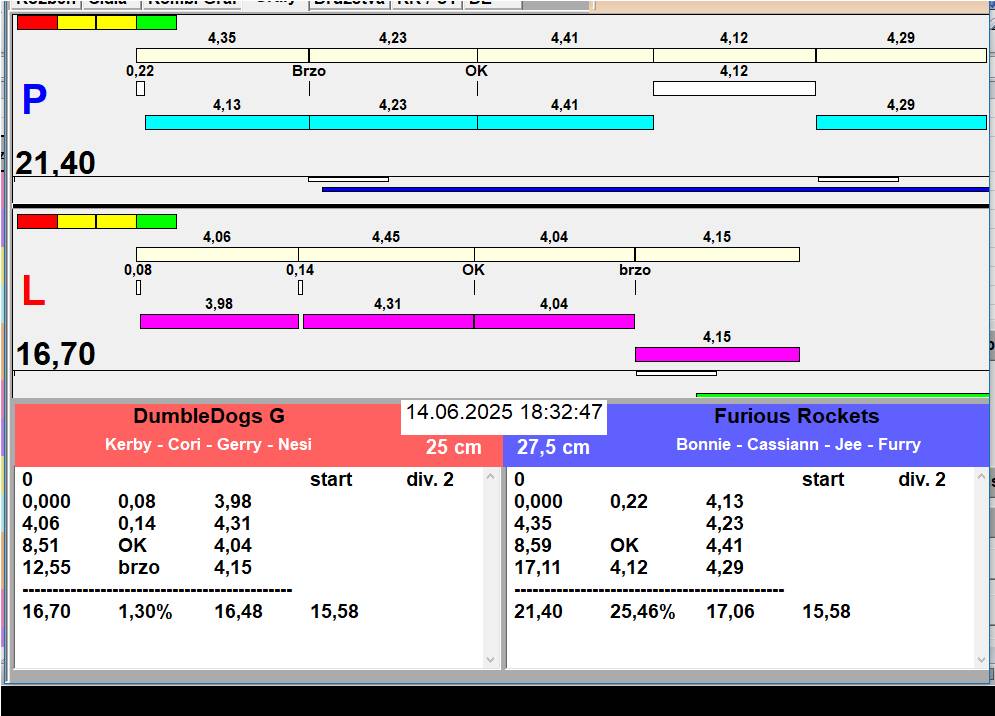995x716 pixels.
Task: Click 'Kerby - Cori - Gerry - Nesi' lineup
Action: (x=208, y=444)
